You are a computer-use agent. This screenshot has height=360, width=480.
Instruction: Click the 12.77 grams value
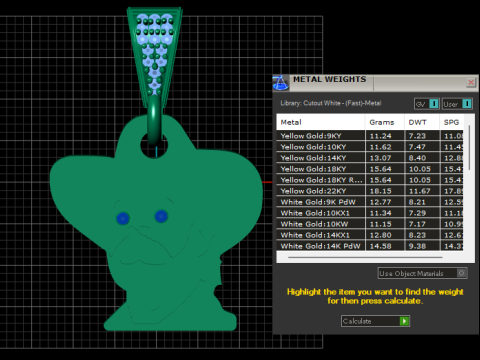(x=380, y=202)
